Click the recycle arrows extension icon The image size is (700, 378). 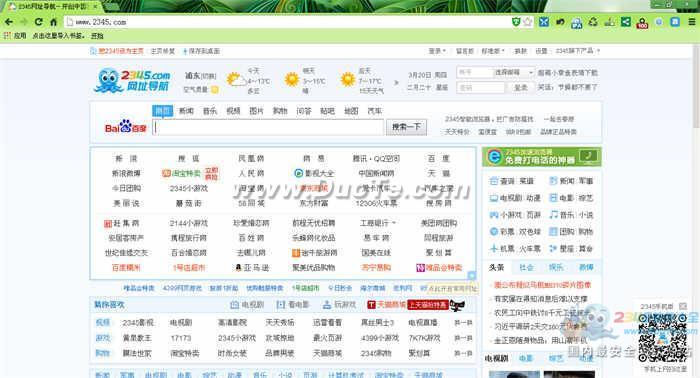tap(593, 21)
